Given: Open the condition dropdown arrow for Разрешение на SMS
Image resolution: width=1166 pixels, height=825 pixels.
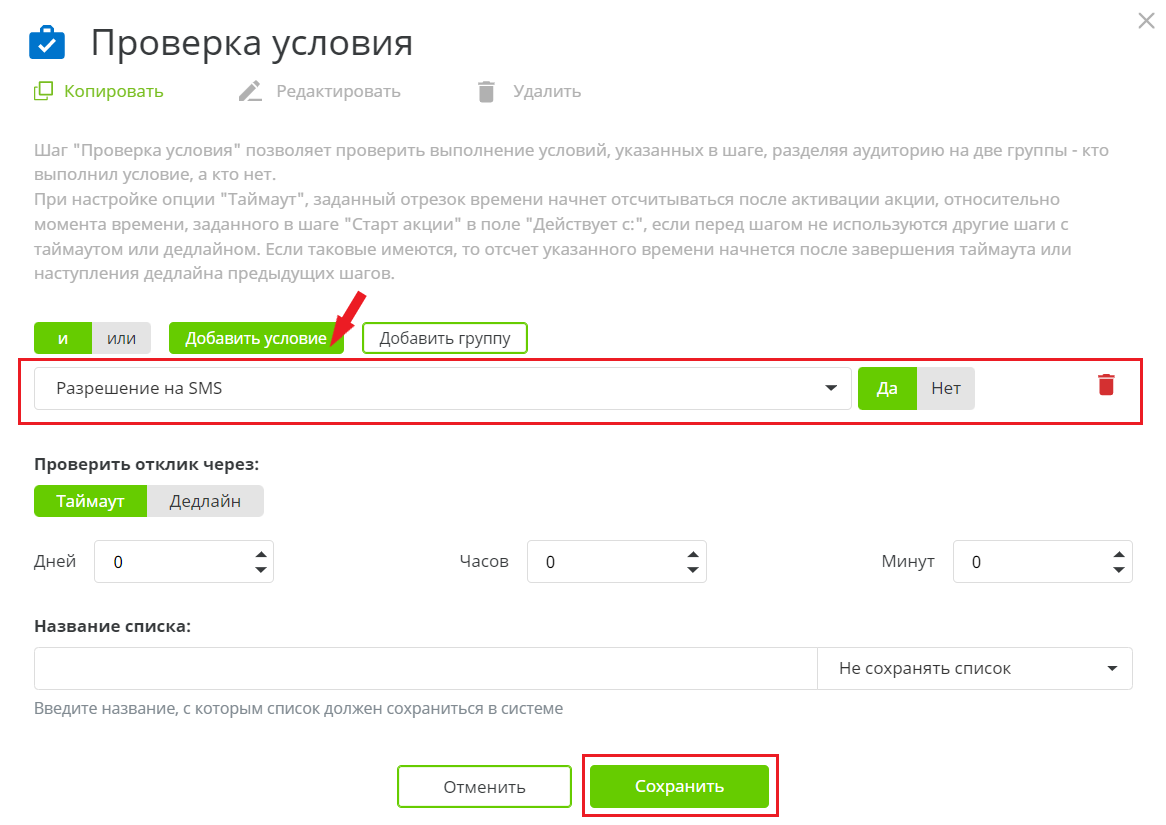Looking at the screenshot, I should tap(832, 388).
